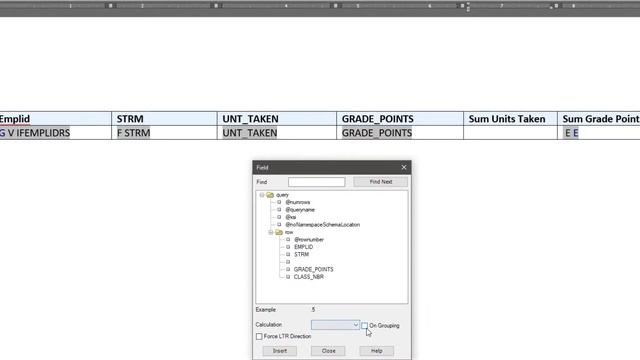Enable the Force LTR Direction checkbox

[x=259, y=336]
